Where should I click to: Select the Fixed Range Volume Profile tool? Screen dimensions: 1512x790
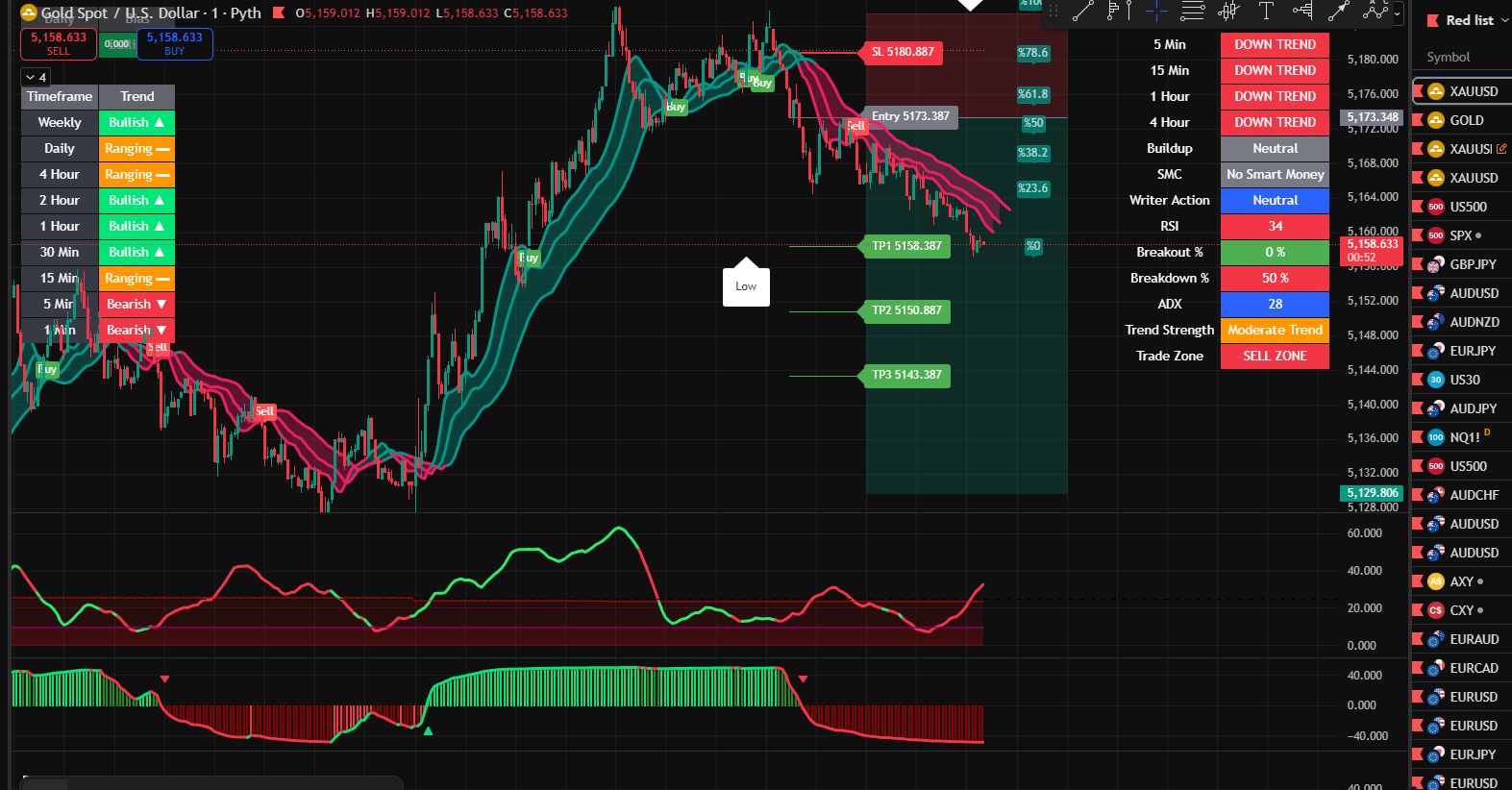1118,12
